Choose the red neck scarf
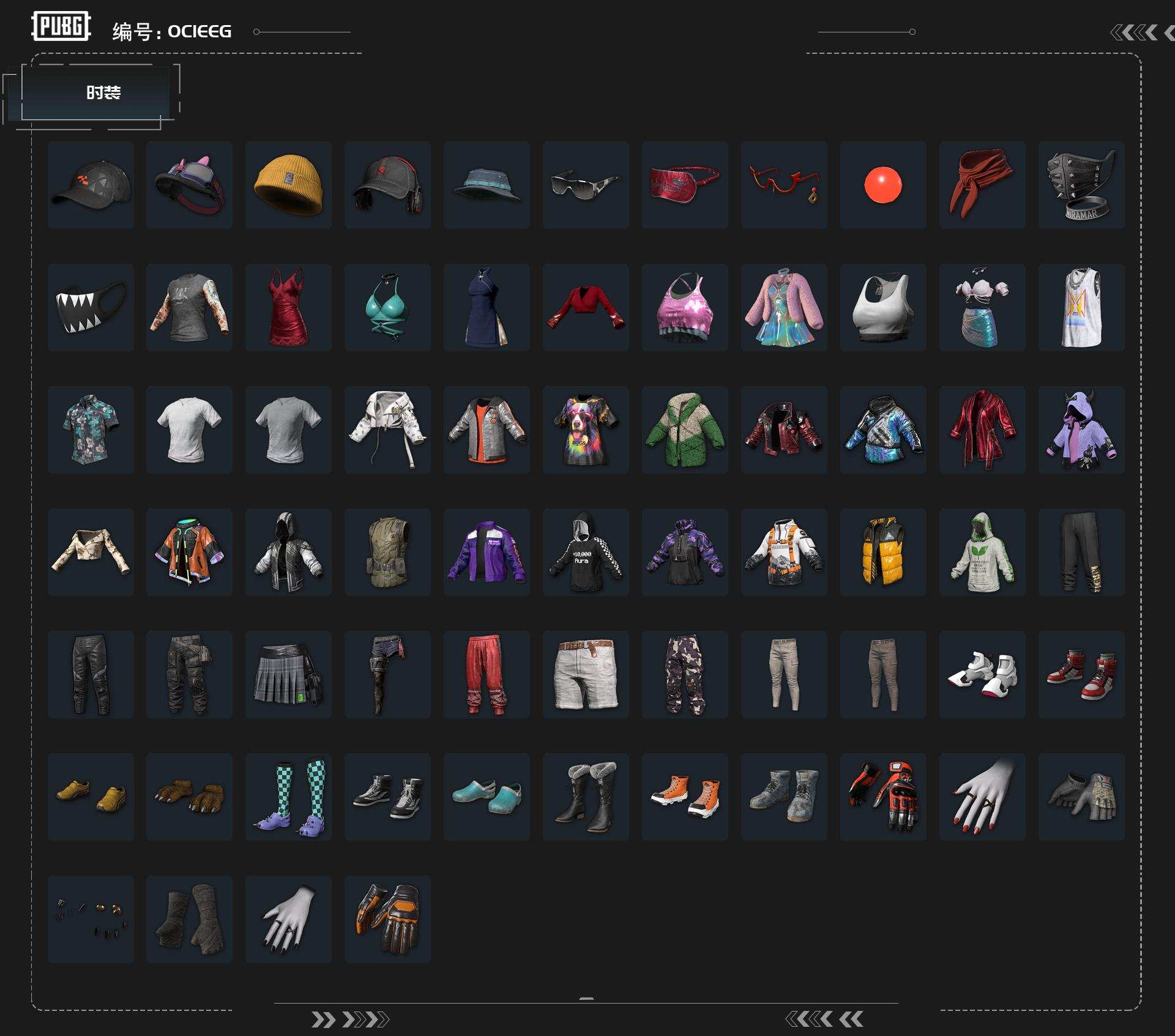This screenshot has width=1175, height=1036. (x=982, y=185)
